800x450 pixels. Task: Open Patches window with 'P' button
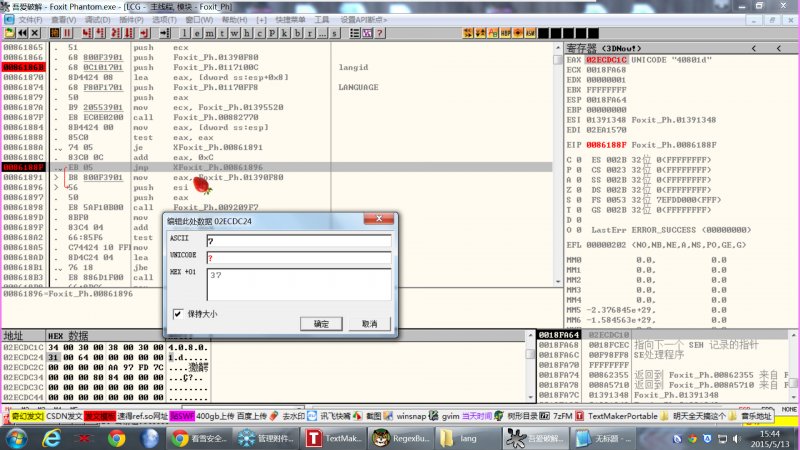tap(272, 33)
